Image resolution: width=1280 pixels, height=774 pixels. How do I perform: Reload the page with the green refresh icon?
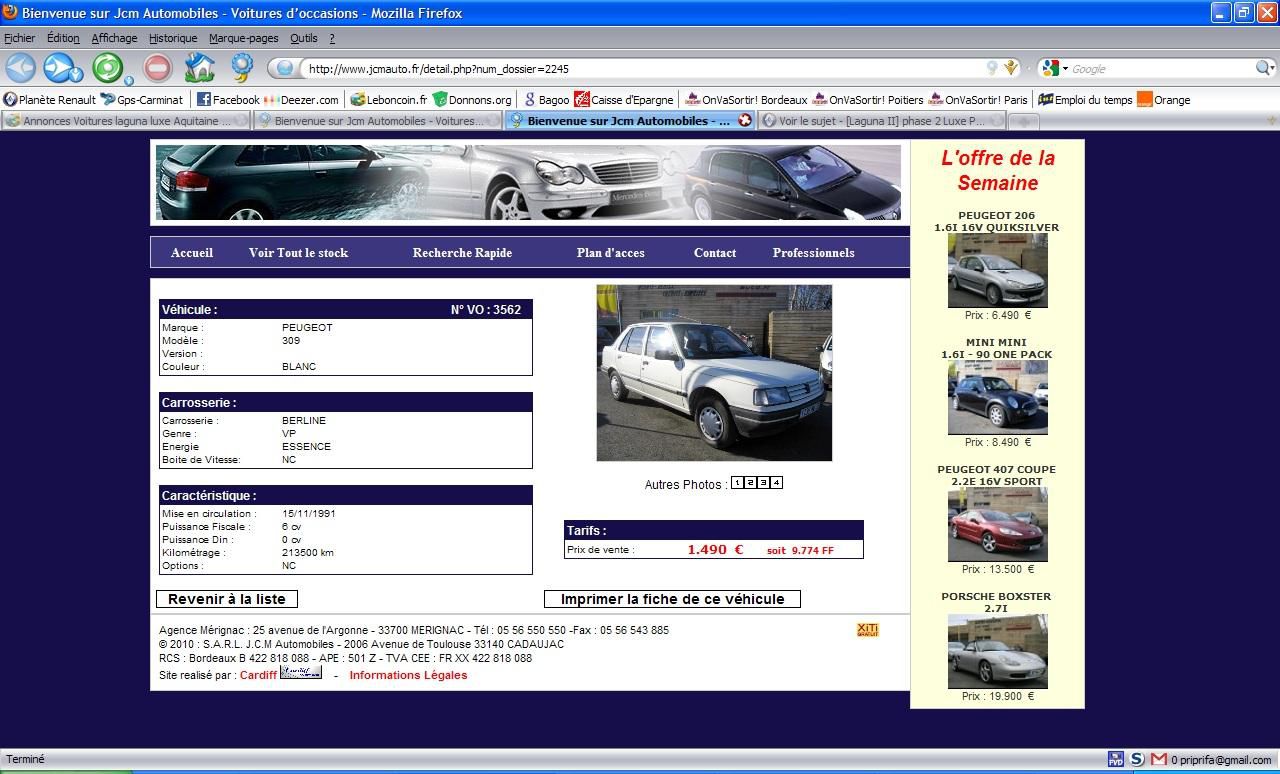pos(107,68)
